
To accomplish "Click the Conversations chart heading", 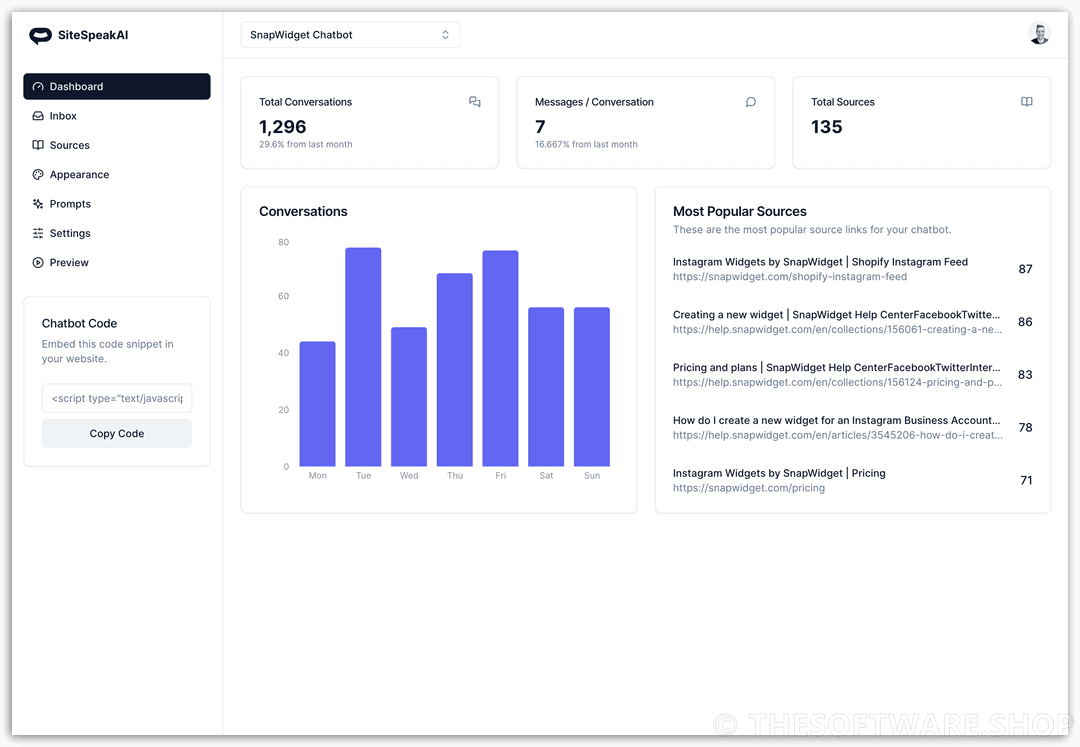I will click(x=303, y=211).
